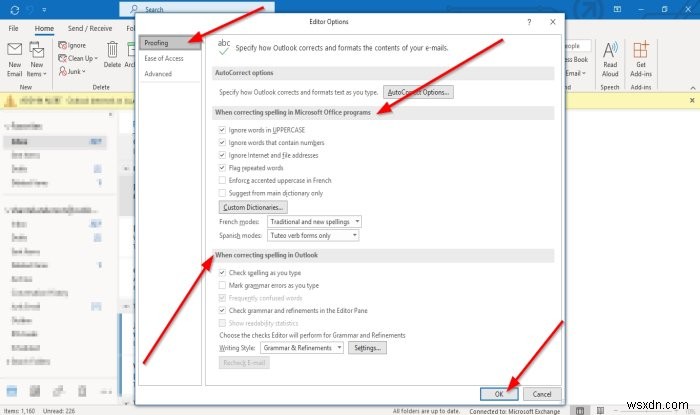Click the Help question mark in Editor Options
The width and height of the screenshot is (700, 415).
click(x=529, y=22)
